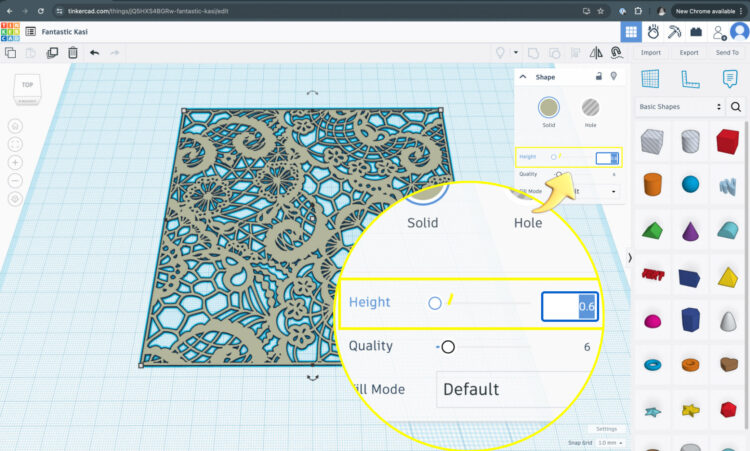Toggle the shape lock icon

598,76
